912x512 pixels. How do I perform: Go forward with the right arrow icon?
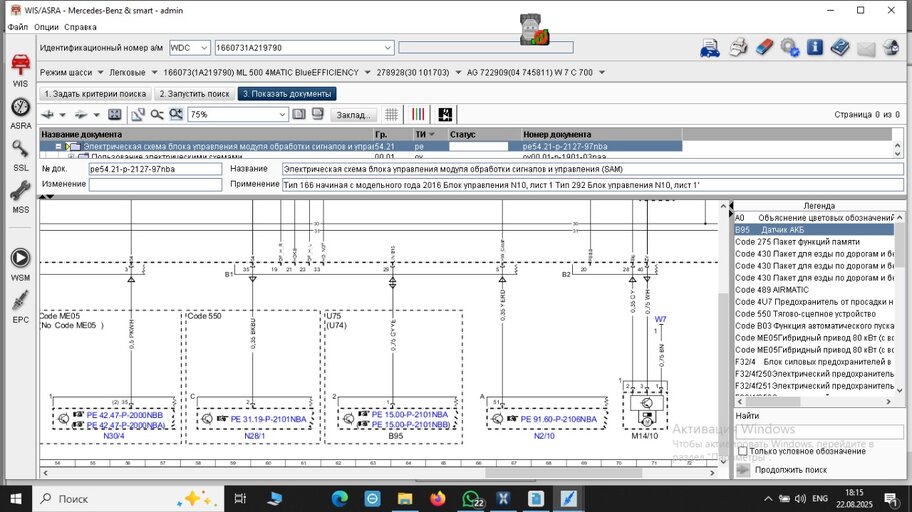pos(81,115)
